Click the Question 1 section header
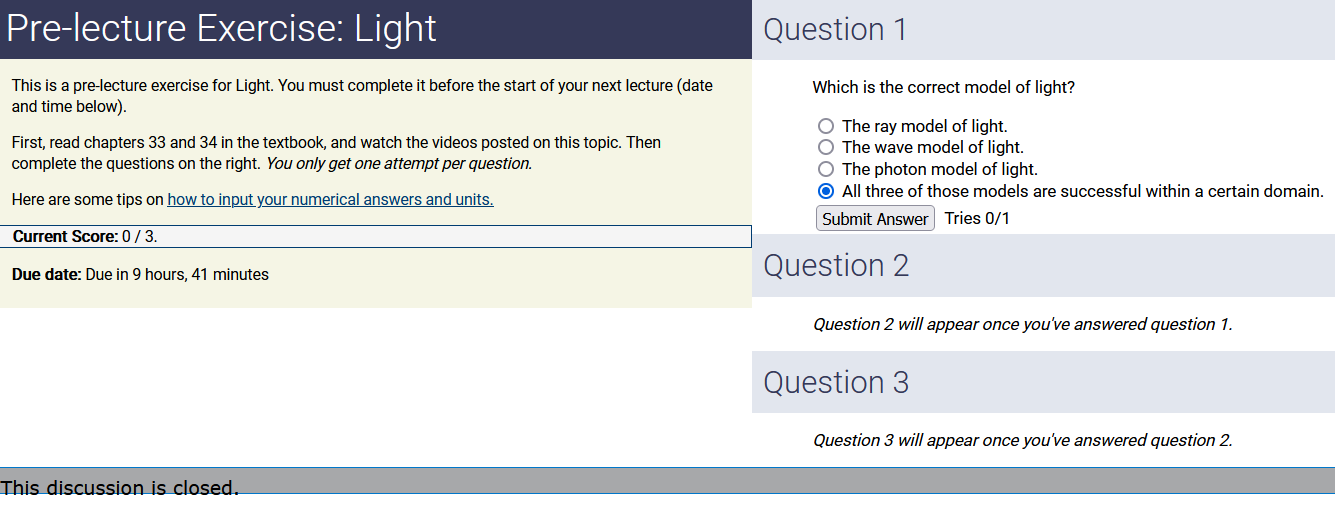This screenshot has height=520, width=1335. [835, 30]
